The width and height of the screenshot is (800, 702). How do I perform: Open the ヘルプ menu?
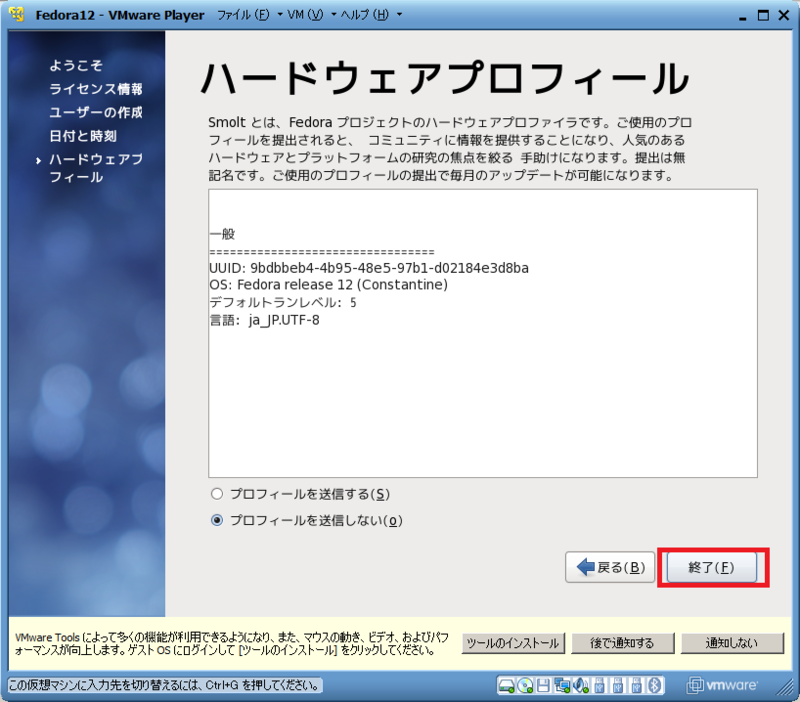pos(365,15)
